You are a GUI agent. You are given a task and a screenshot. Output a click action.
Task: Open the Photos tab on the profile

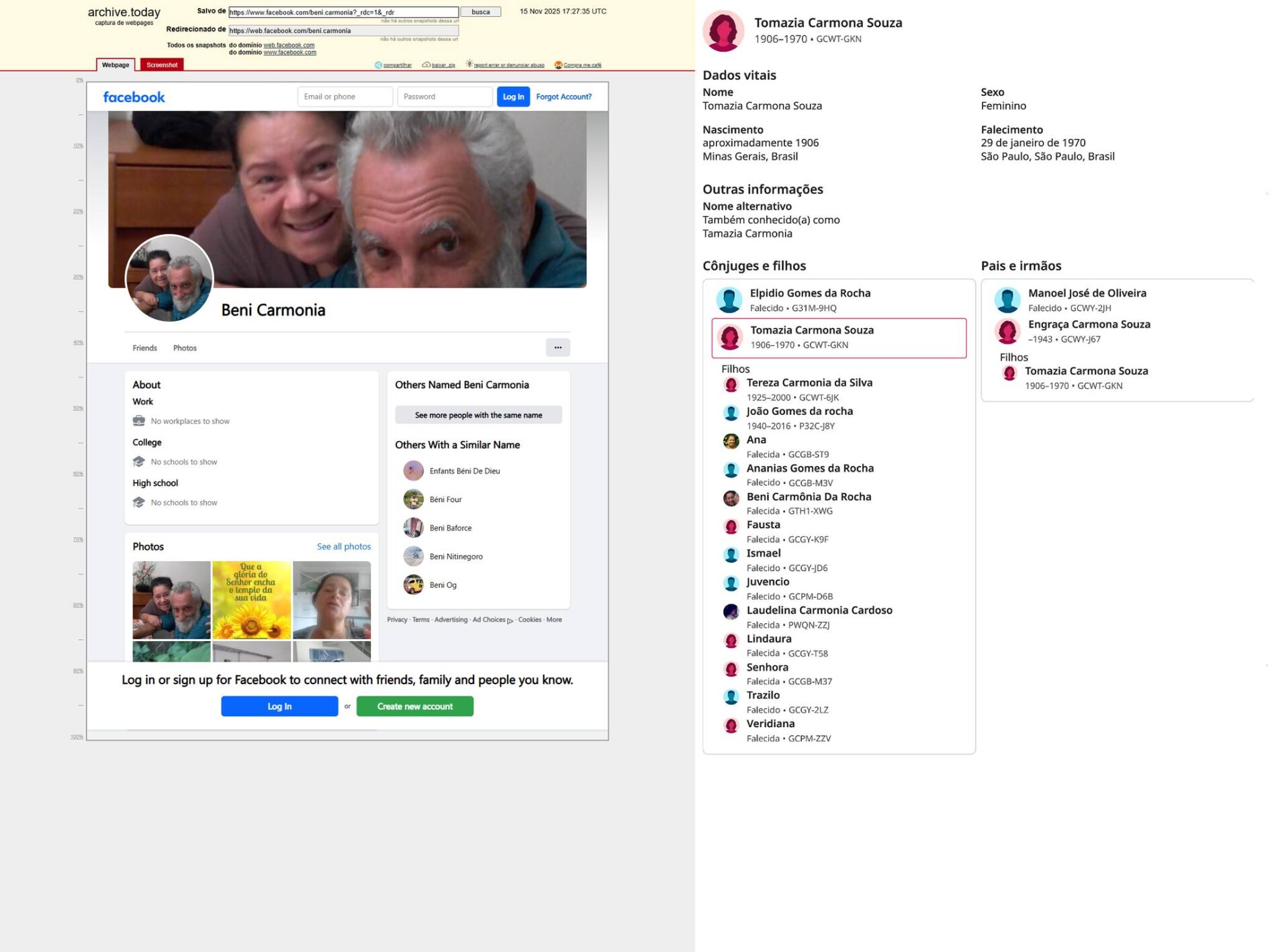(185, 348)
